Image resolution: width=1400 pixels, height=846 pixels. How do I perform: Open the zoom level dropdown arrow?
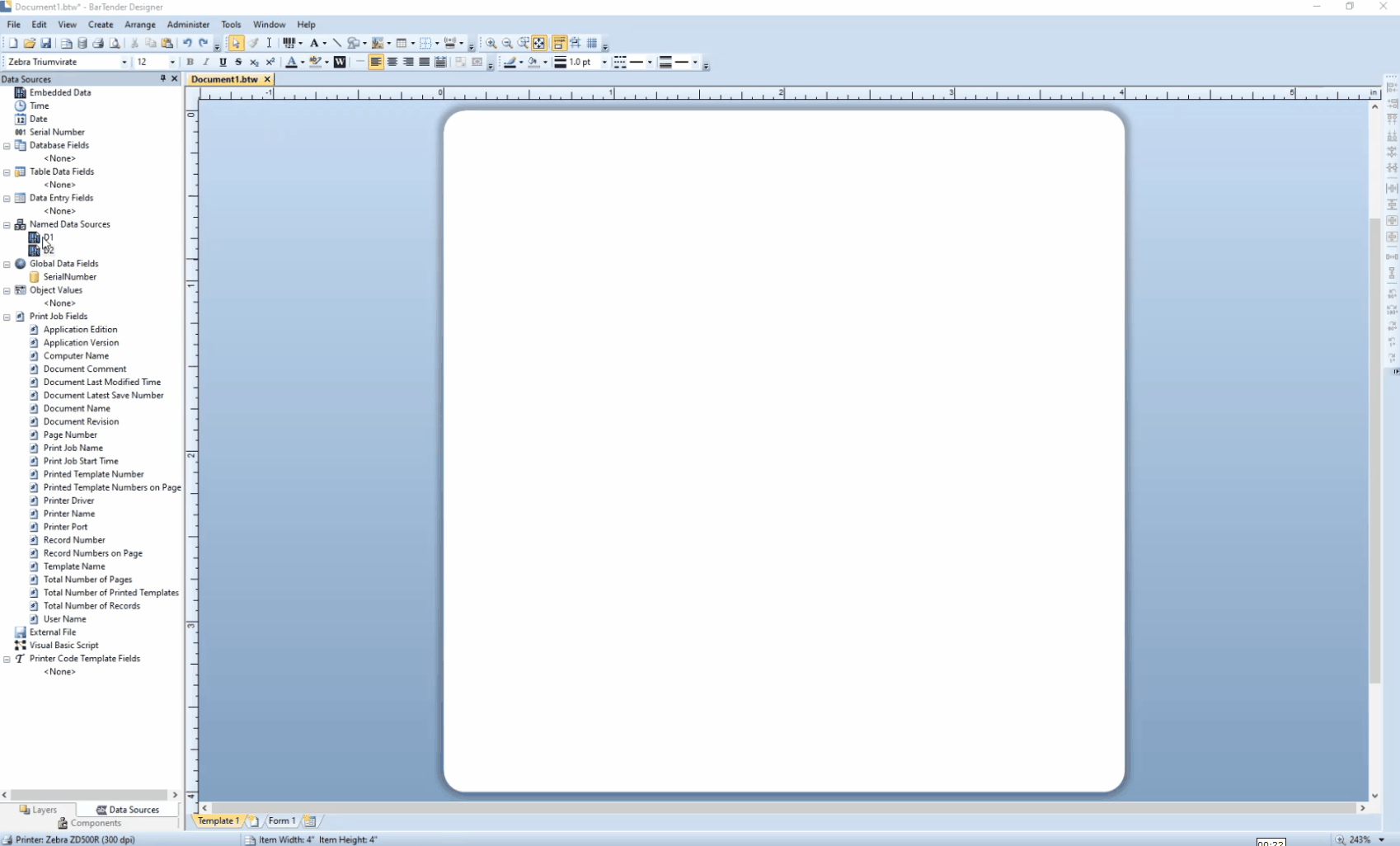tap(1382, 839)
